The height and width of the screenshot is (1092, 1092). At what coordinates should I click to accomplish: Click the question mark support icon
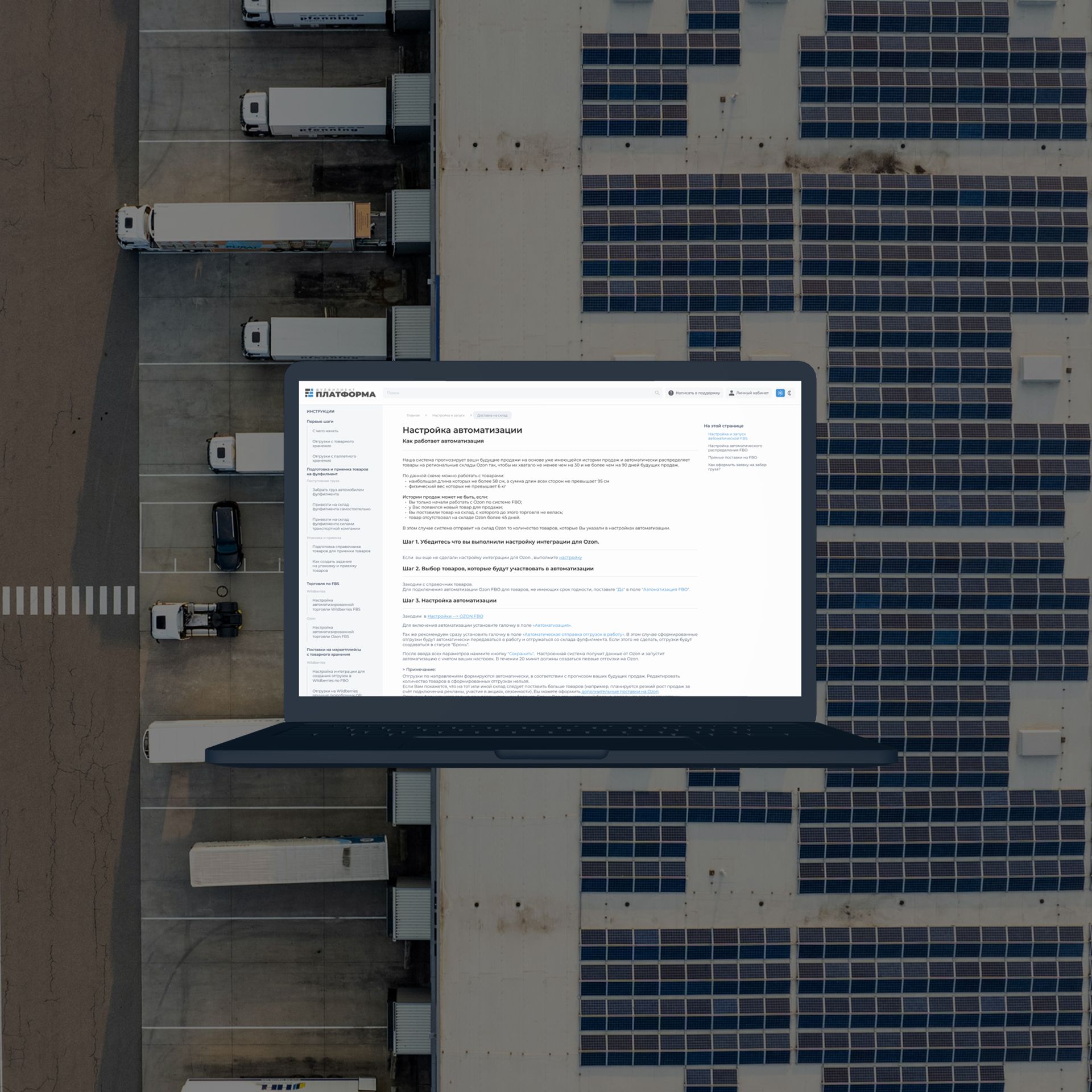pyautogui.click(x=671, y=393)
